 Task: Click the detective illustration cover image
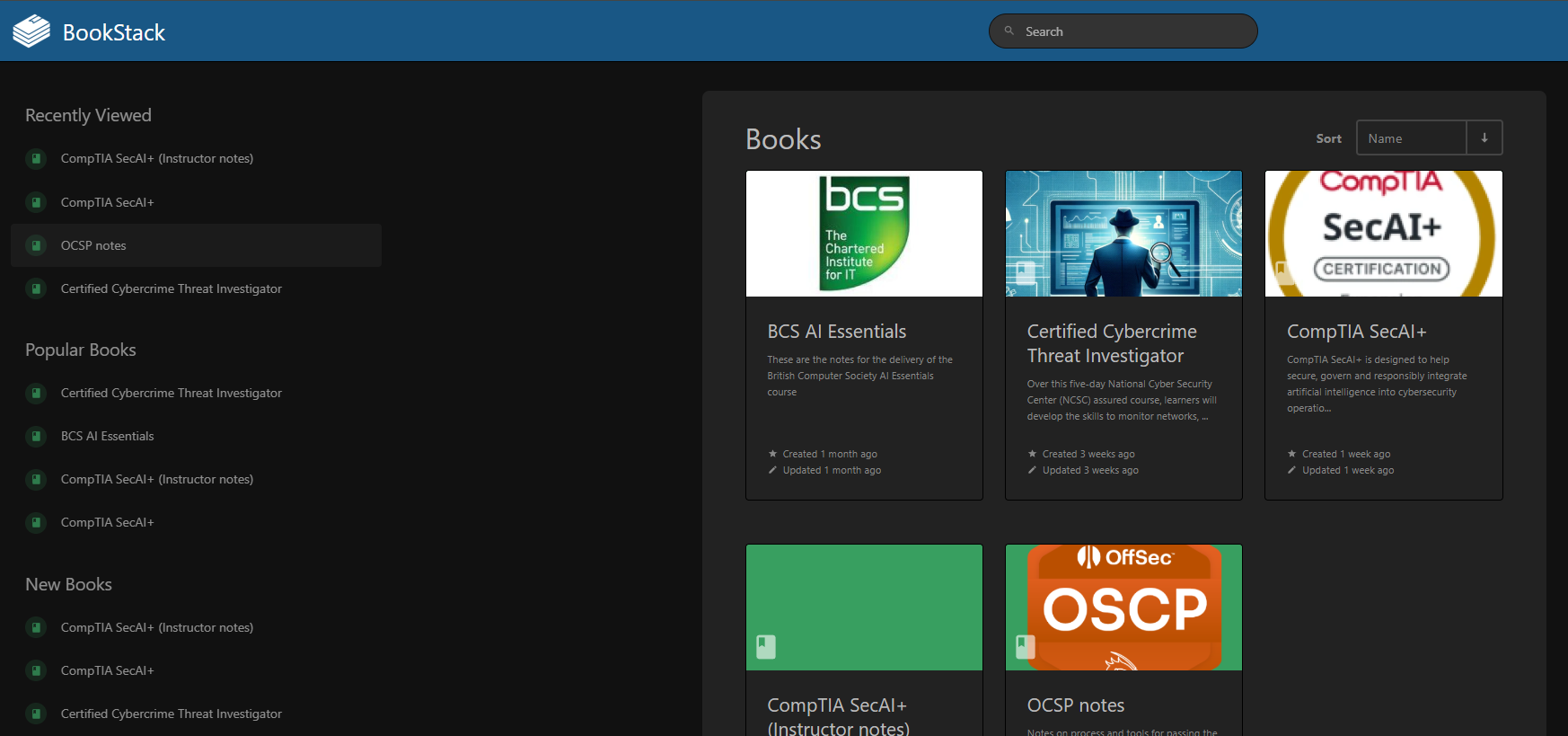(1123, 234)
